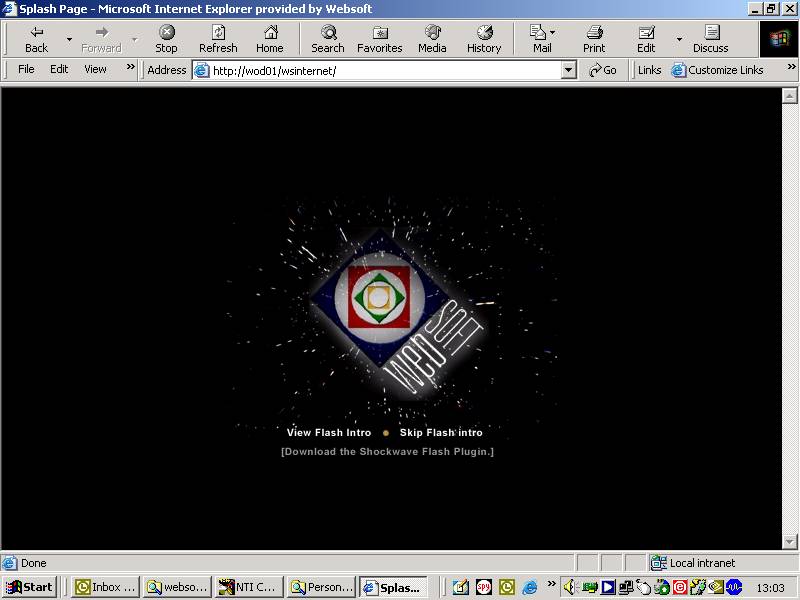Click the Back arrow button
The height and width of the screenshot is (600, 800).
coord(36,39)
